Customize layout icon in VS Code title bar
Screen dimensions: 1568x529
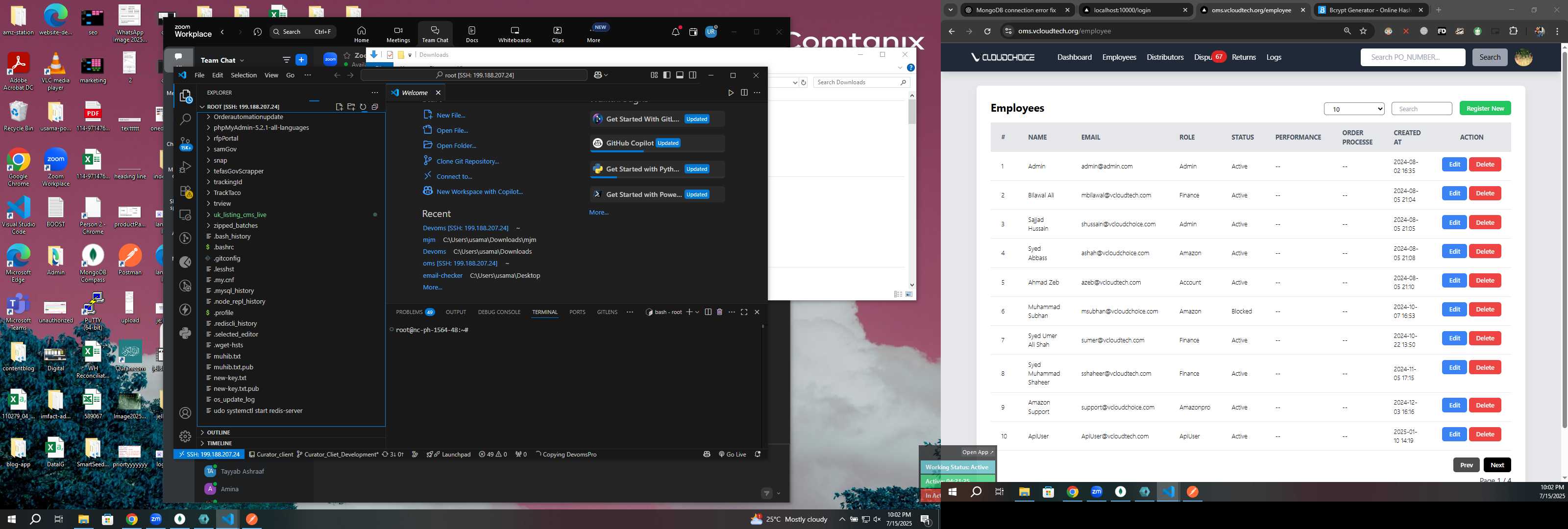(654, 75)
